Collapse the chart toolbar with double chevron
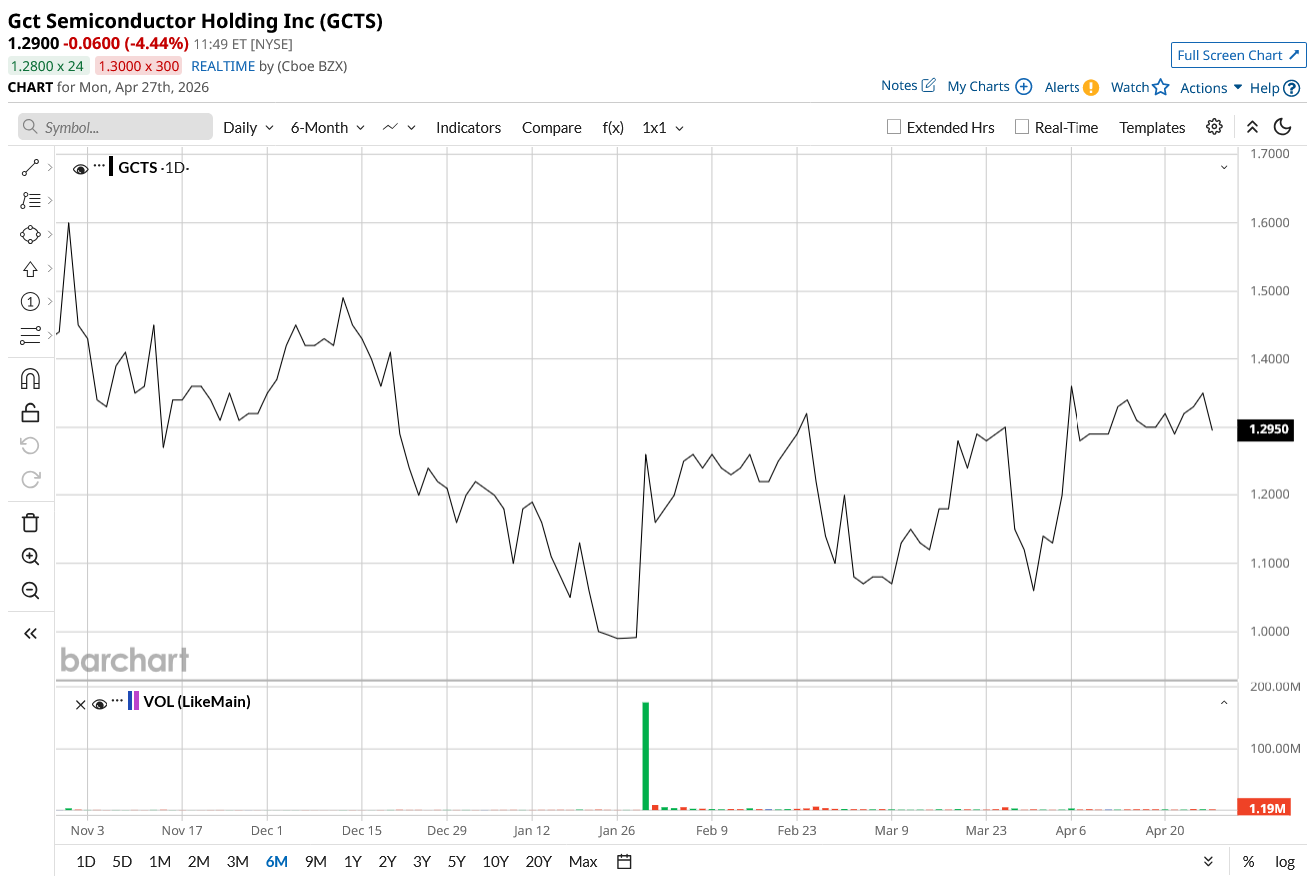The height and width of the screenshot is (876, 1308). click(x=1252, y=127)
